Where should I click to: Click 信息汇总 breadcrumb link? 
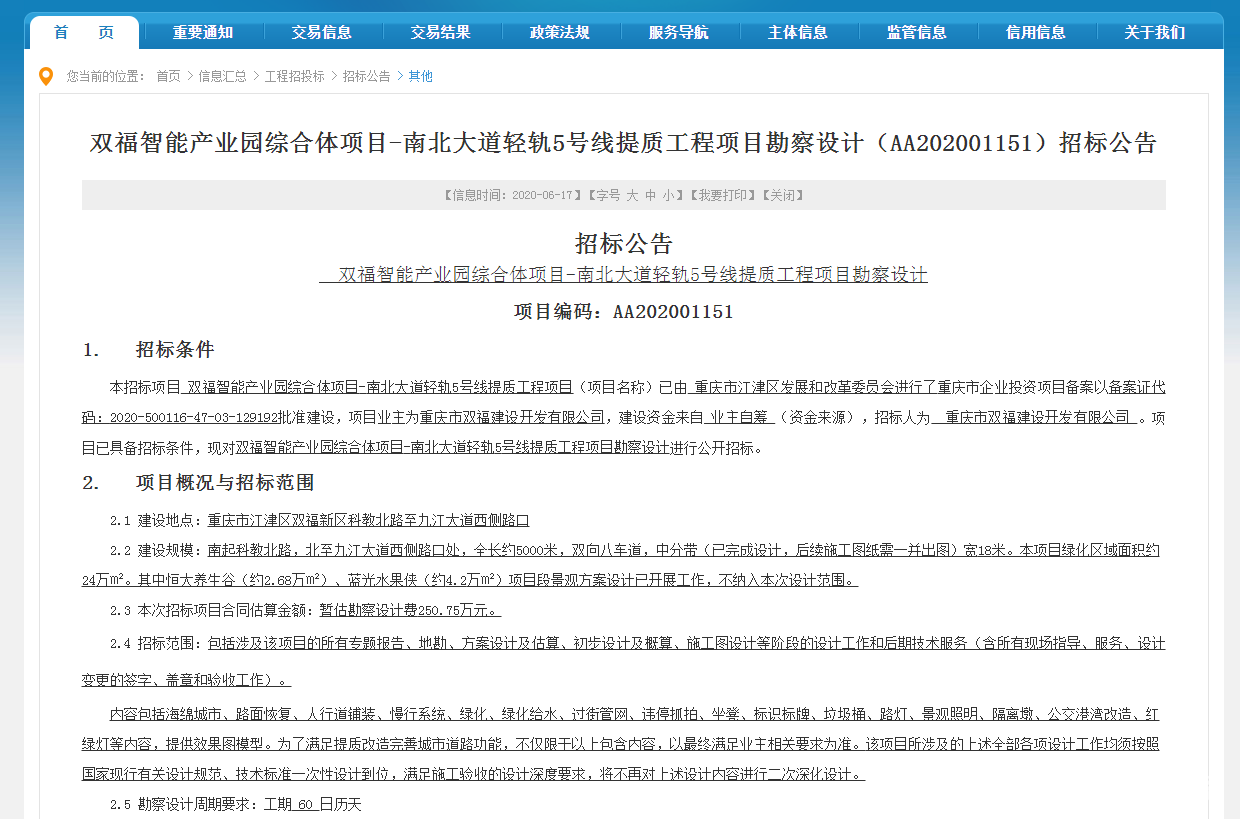coord(222,76)
